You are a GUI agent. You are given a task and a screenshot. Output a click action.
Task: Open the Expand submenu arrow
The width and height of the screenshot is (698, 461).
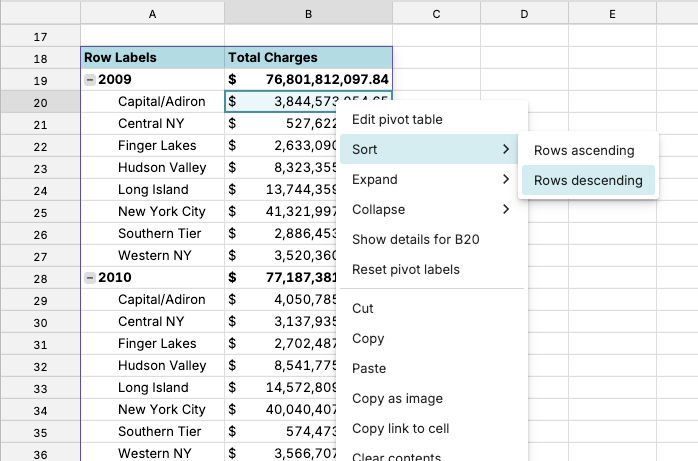pyautogui.click(x=506, y=179)
